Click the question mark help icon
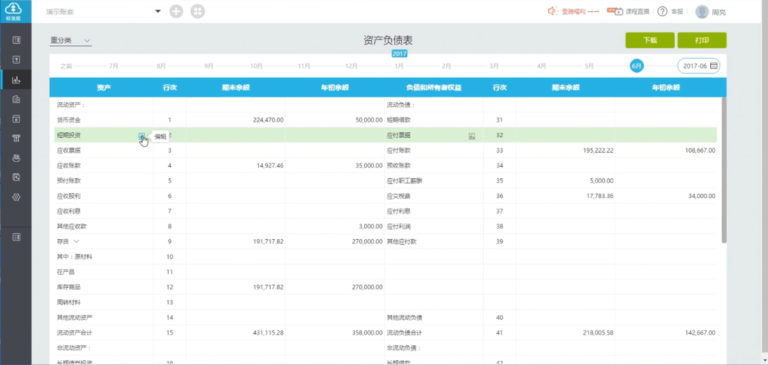The image size is (768, 365). pyautogui.click(x=662, y=11)
